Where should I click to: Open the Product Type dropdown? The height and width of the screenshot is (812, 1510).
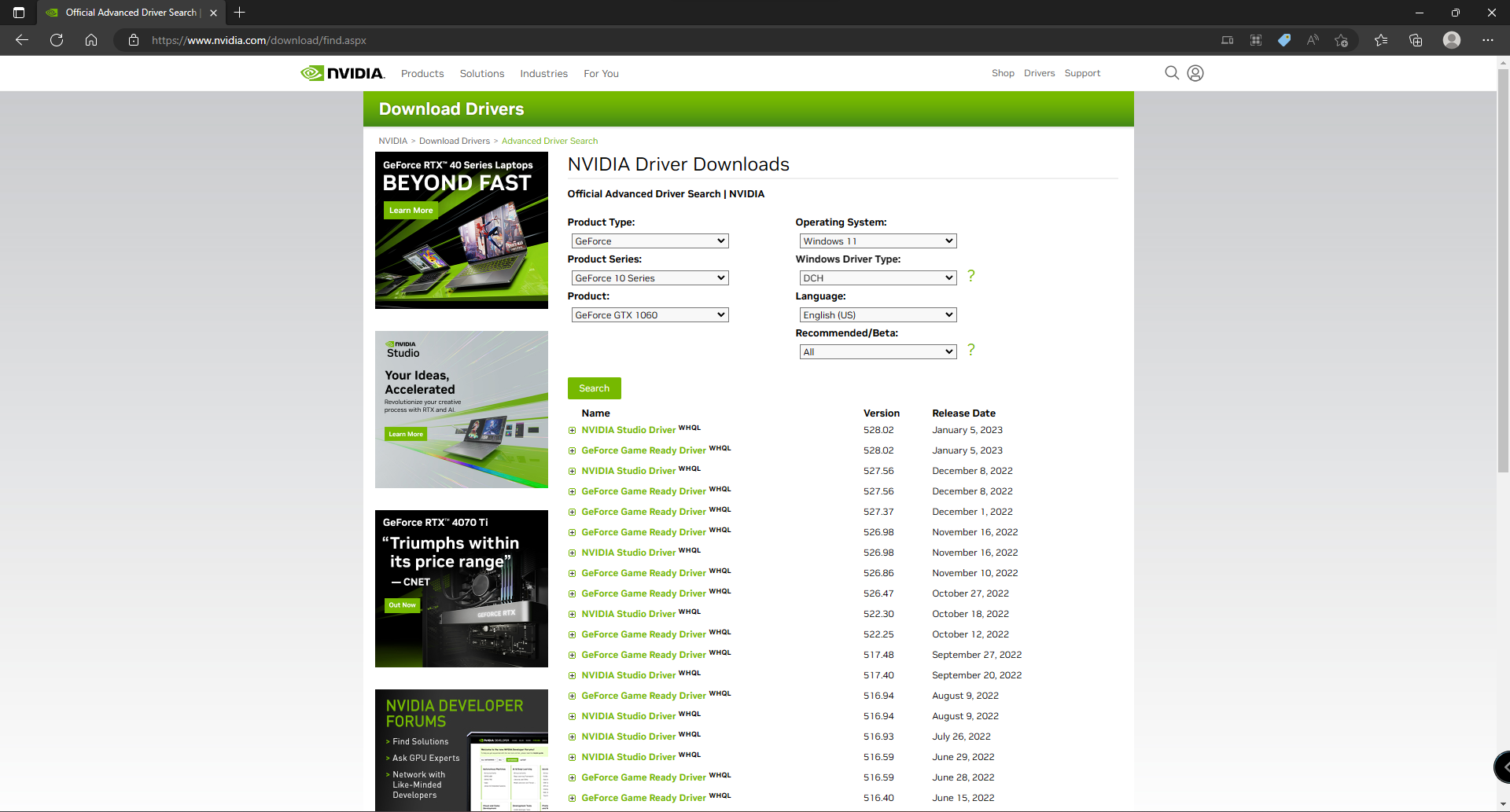[x=650, y=241]
